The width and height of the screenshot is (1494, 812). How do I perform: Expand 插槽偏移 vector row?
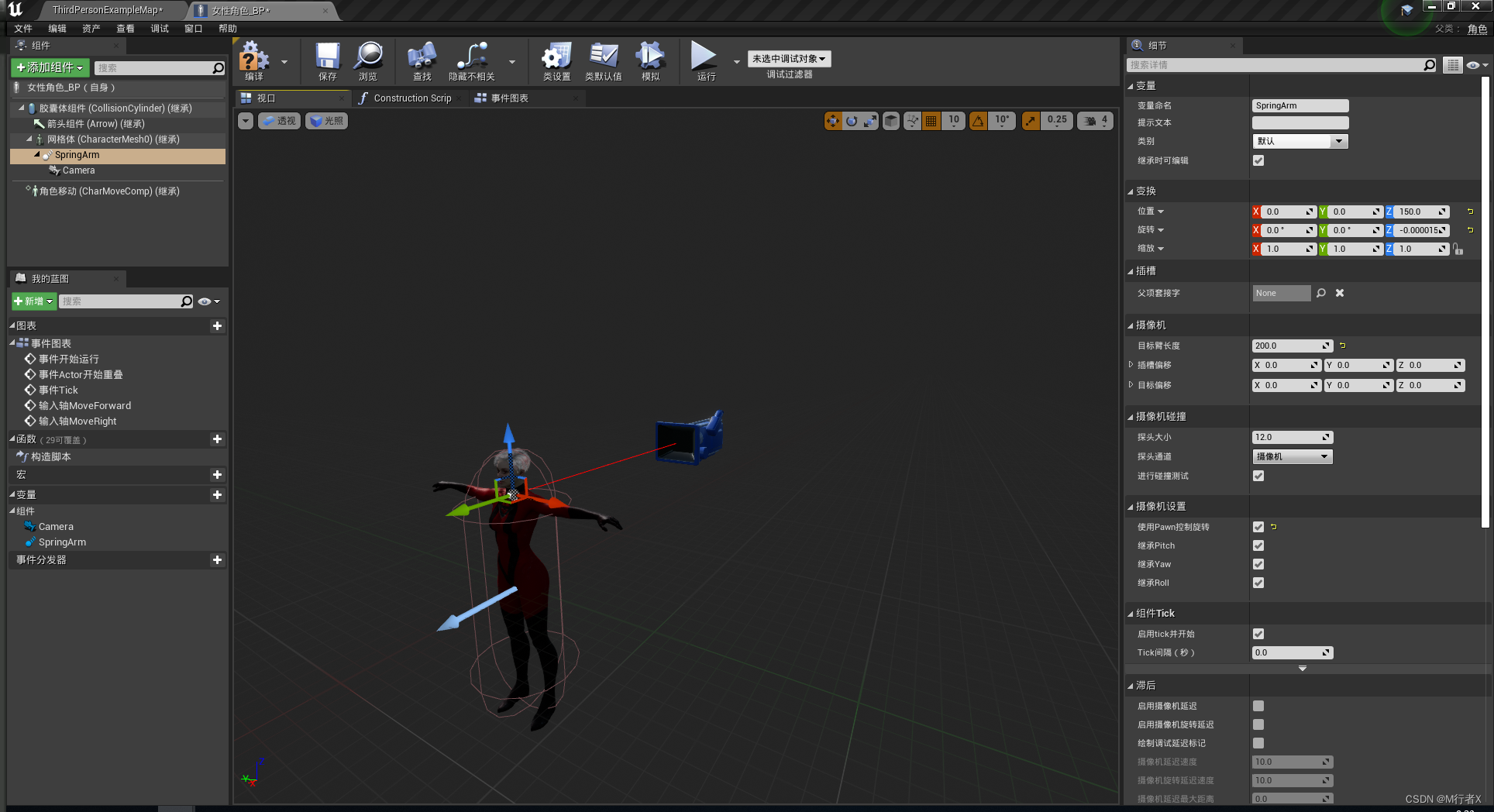pyautogui.click(x=1131, y=365)
